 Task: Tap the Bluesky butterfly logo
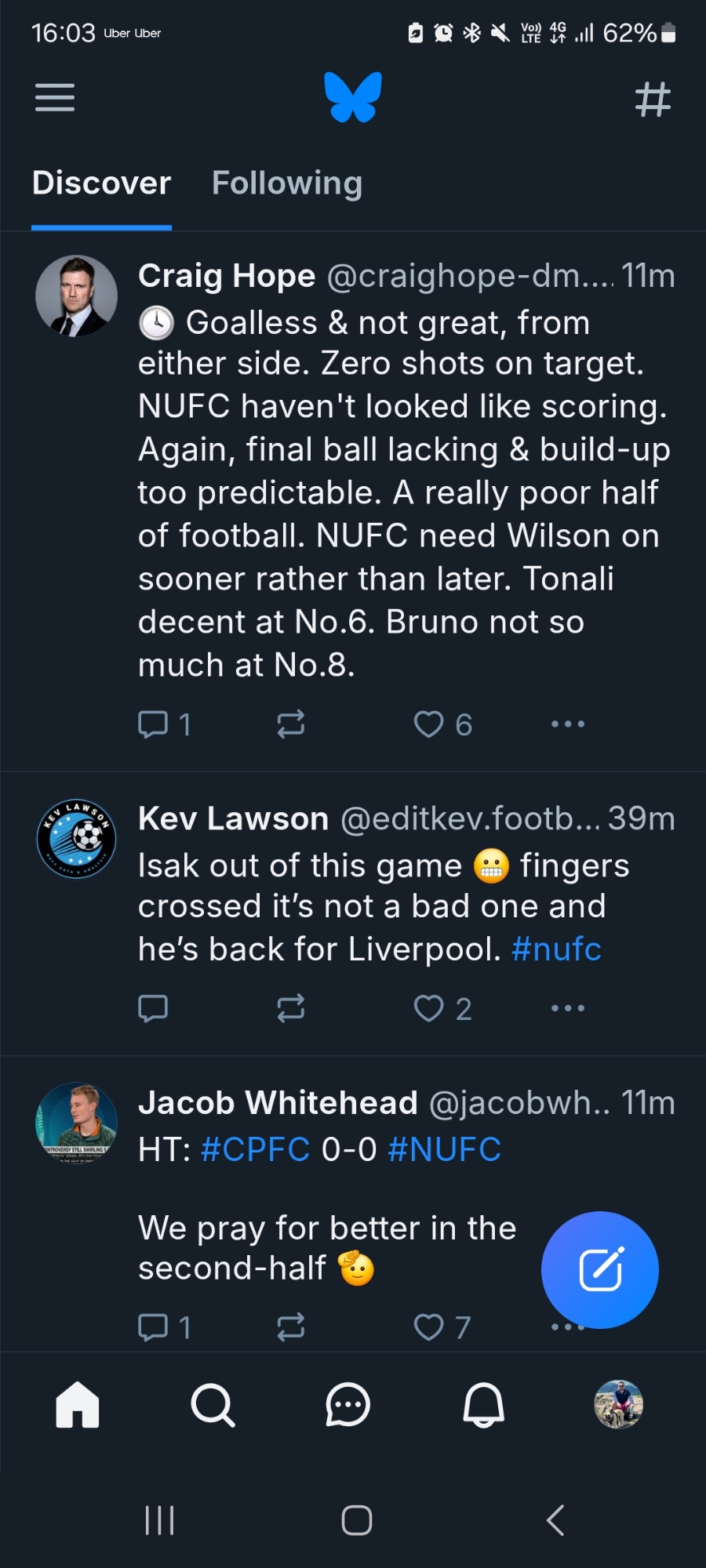click(353, 97)
